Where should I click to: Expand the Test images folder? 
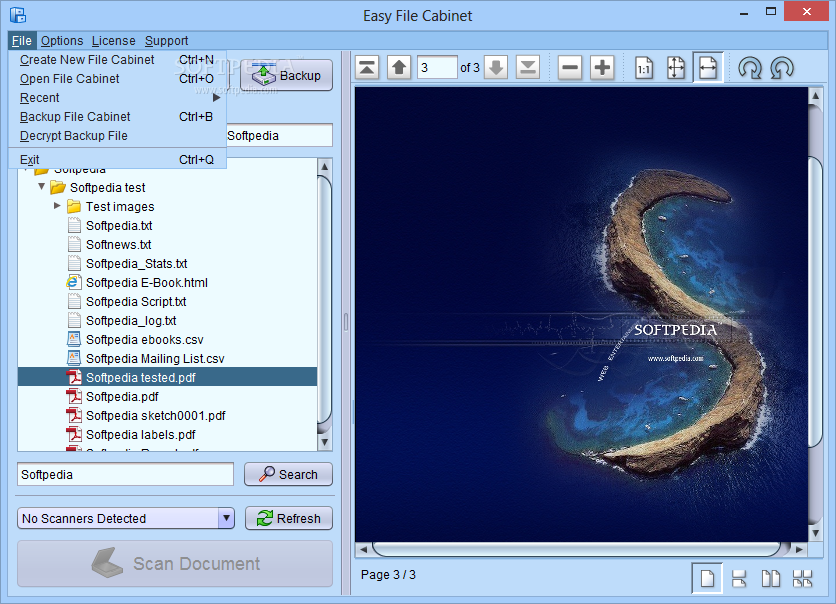[x=58, y=206]
